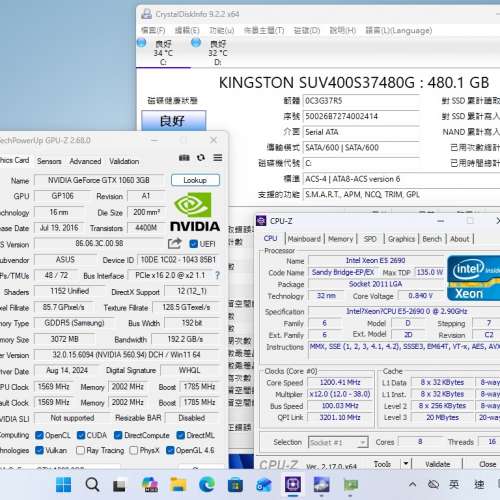Click the Bus Interface question mark in GPU-Z
Viewport: 500px width, 500px height.
[x=217, y=275]
